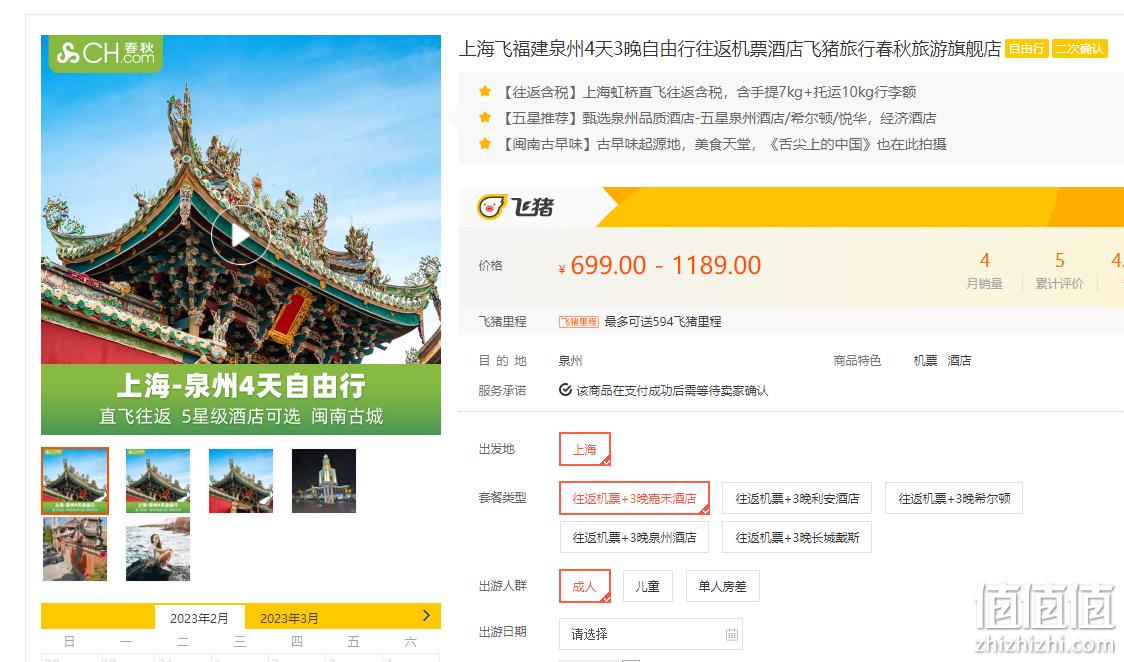This screenshot has height=662, width=1124.
Task: Go to next calendar month arrow
Action: point(427,615)
